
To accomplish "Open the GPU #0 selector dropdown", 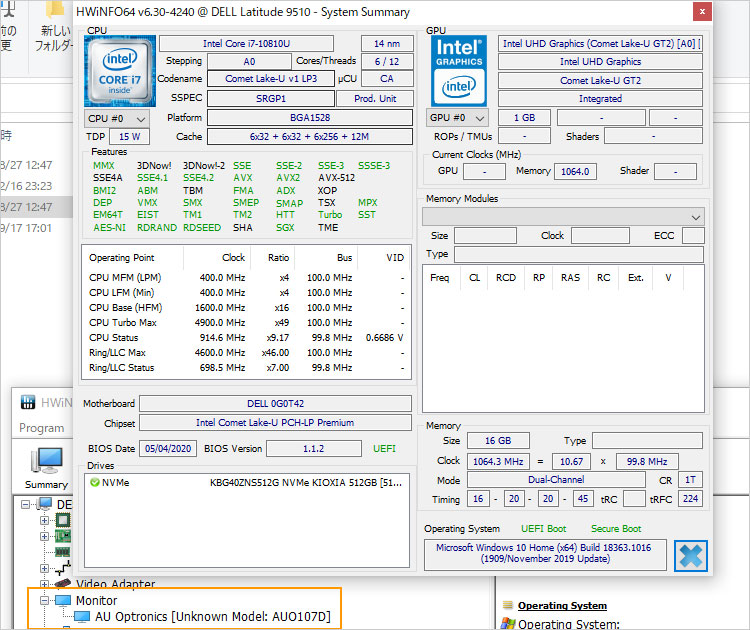I will pyautogui.click(x=457, y=117).
